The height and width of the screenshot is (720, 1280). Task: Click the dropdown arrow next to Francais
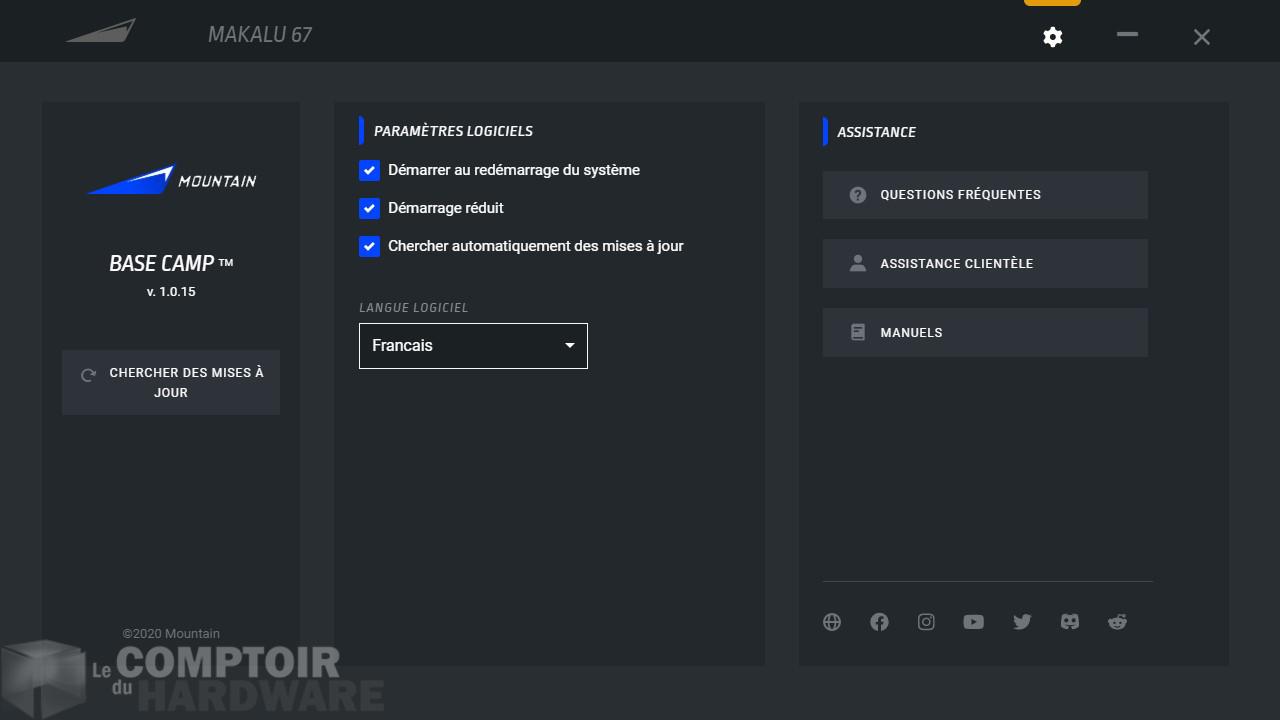pos(569,346)
